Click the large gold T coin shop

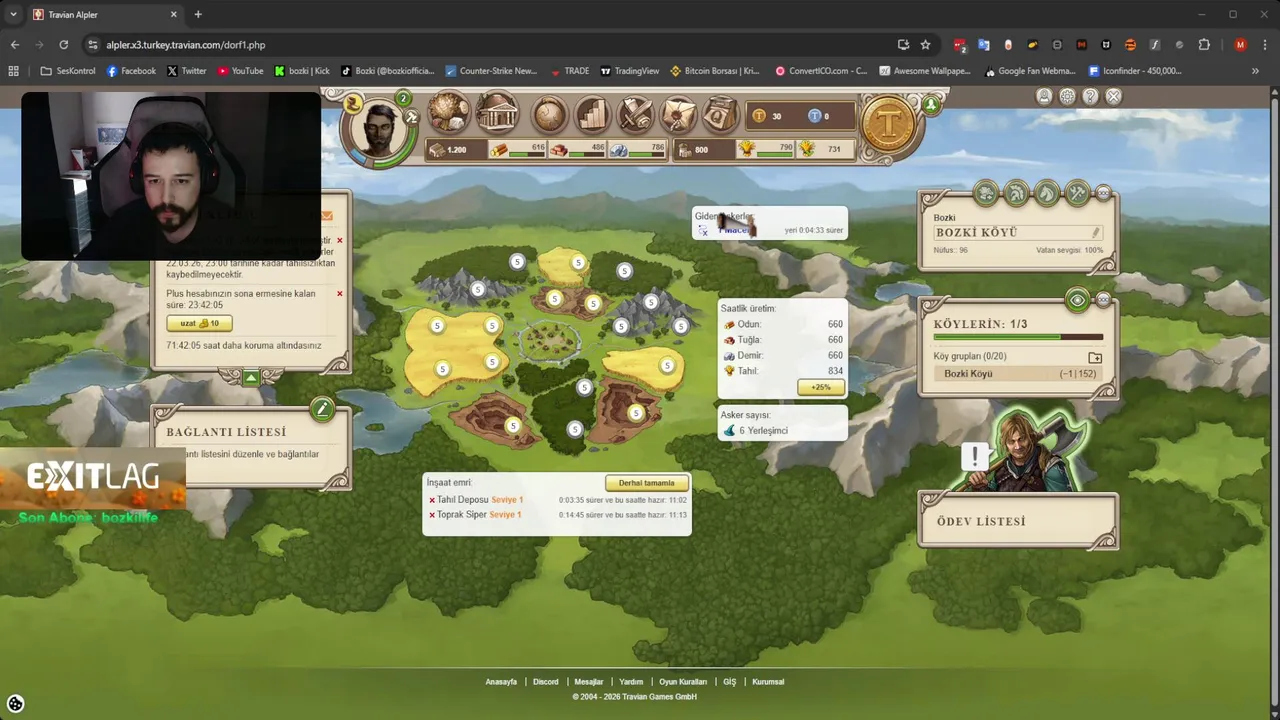click(888, 125)
